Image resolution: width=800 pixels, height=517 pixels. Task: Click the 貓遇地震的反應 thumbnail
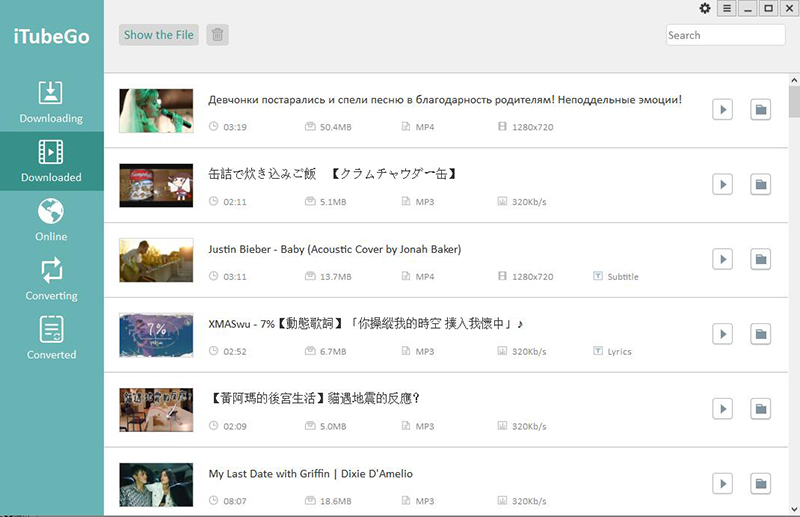(x=156, y=410)
